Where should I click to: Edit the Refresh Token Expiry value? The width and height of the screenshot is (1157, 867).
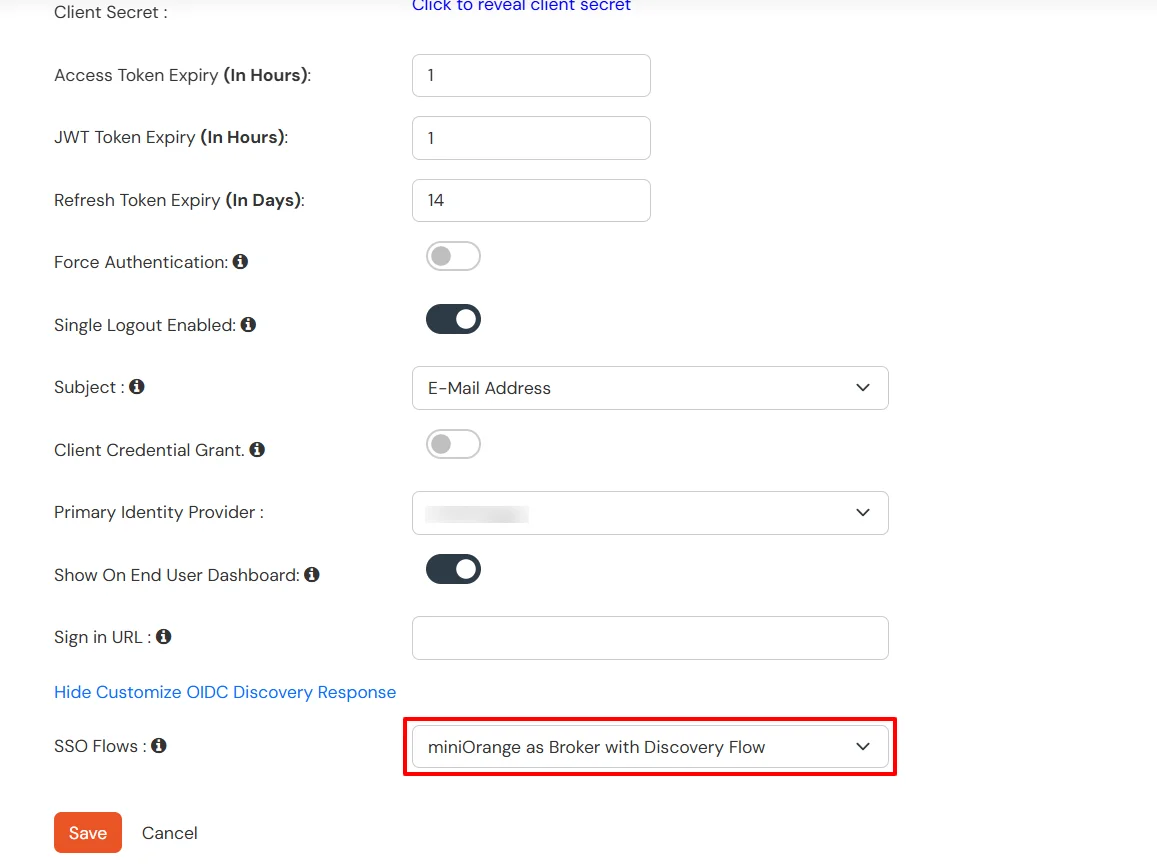[531, 200]
